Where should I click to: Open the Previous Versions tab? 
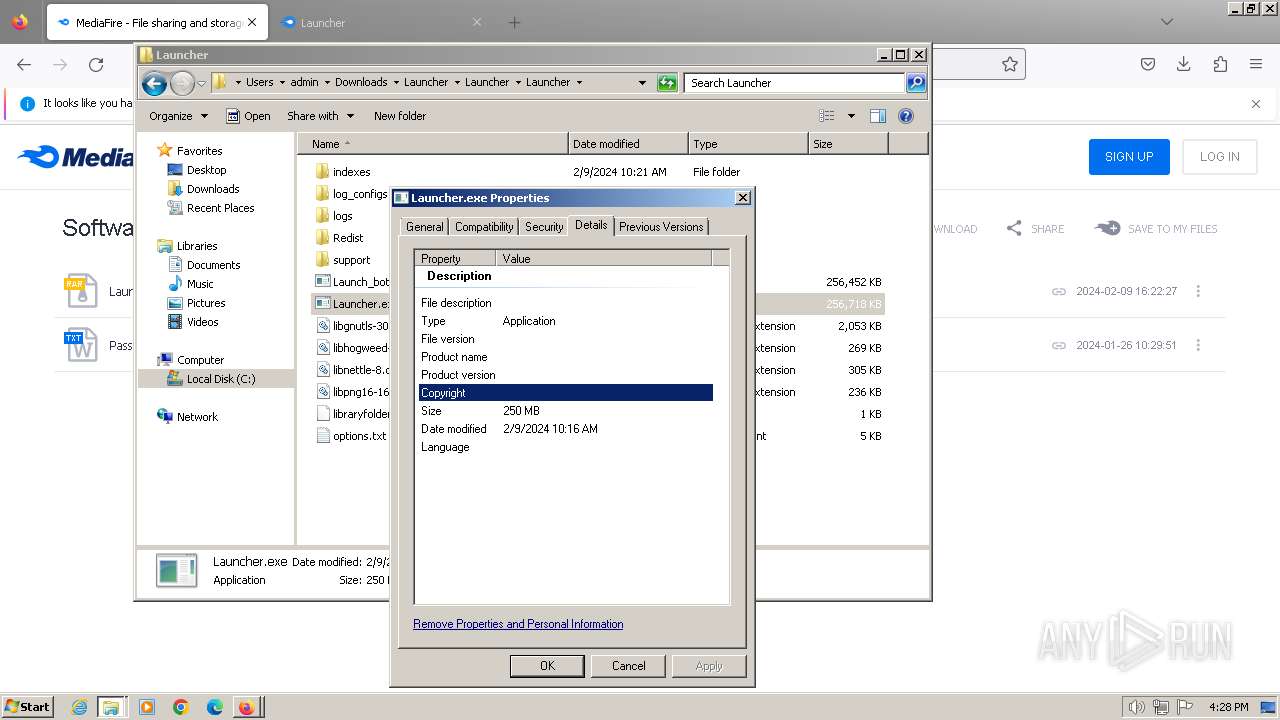661,227
